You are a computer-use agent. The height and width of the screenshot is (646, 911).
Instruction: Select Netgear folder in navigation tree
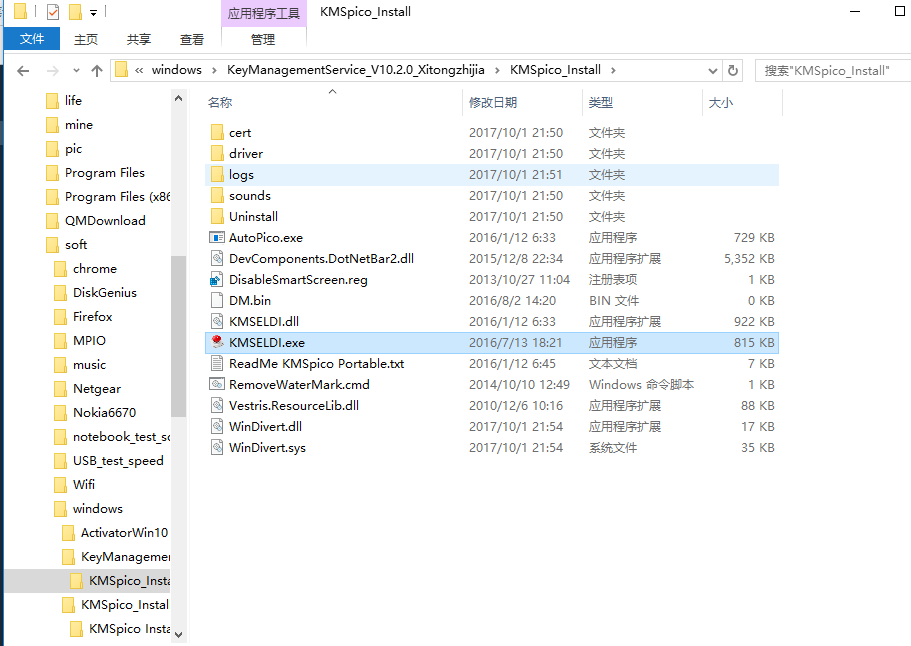pyautogui.click(x=97, y=389)
